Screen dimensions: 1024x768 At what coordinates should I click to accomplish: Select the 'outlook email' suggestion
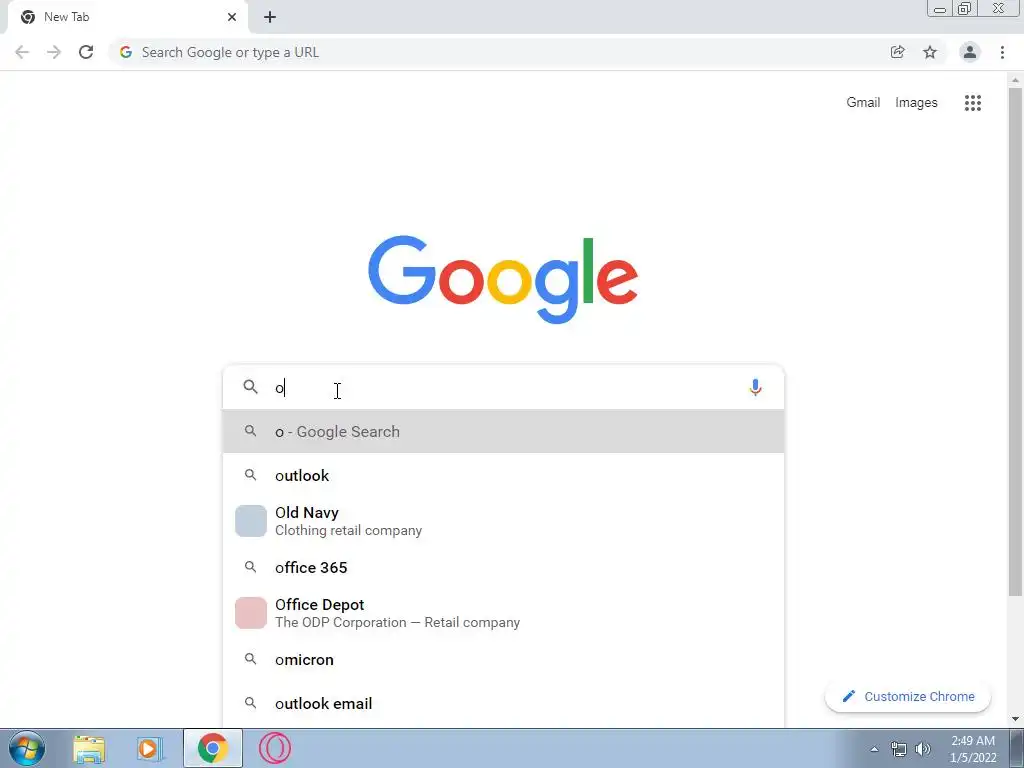[503, 703]
